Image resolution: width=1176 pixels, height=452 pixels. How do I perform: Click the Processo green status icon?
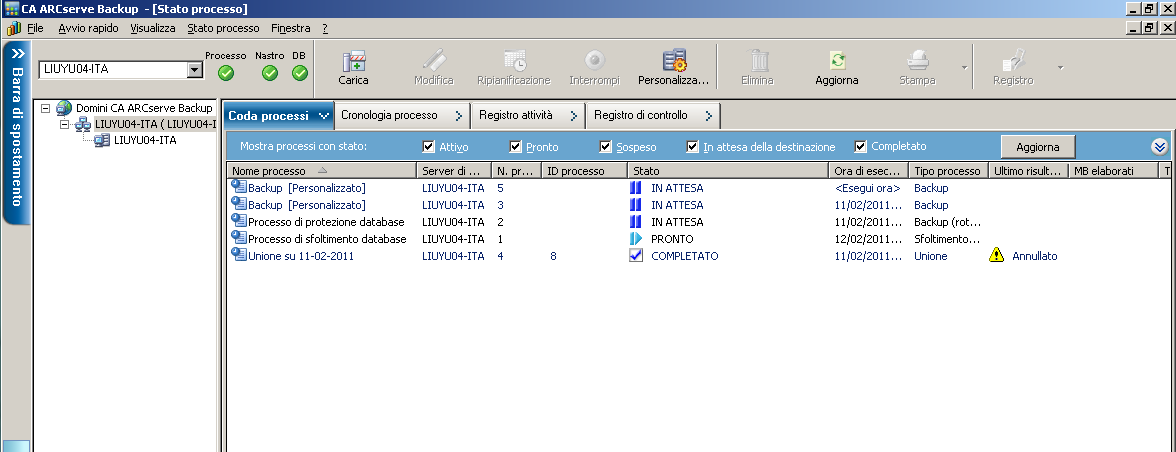coord(226,73)
